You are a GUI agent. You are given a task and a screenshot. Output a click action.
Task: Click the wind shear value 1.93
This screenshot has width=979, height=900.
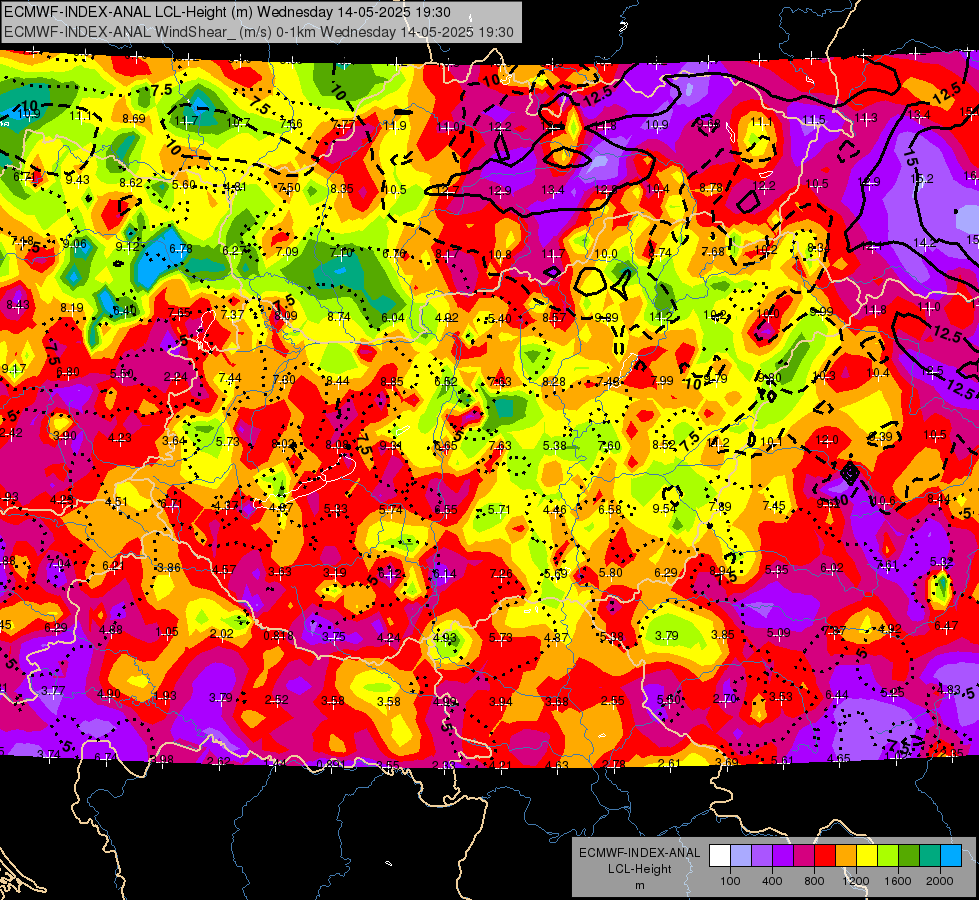pos(165,696)
